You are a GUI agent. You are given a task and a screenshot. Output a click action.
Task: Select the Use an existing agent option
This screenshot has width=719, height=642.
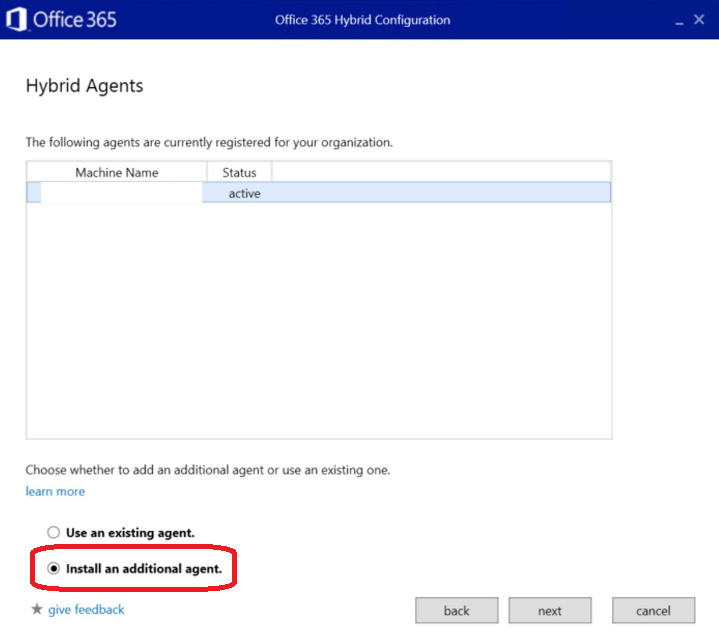pos(54,533)
